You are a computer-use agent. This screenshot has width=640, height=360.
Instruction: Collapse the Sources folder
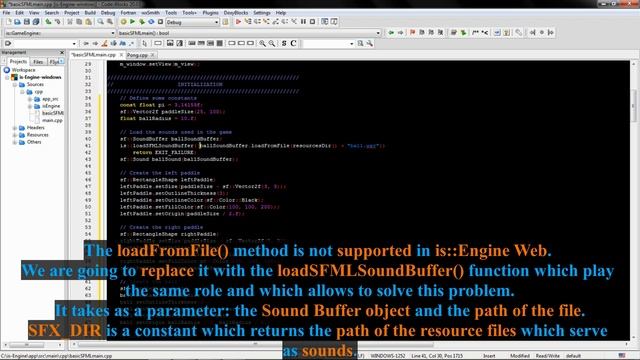pos(15,84)
